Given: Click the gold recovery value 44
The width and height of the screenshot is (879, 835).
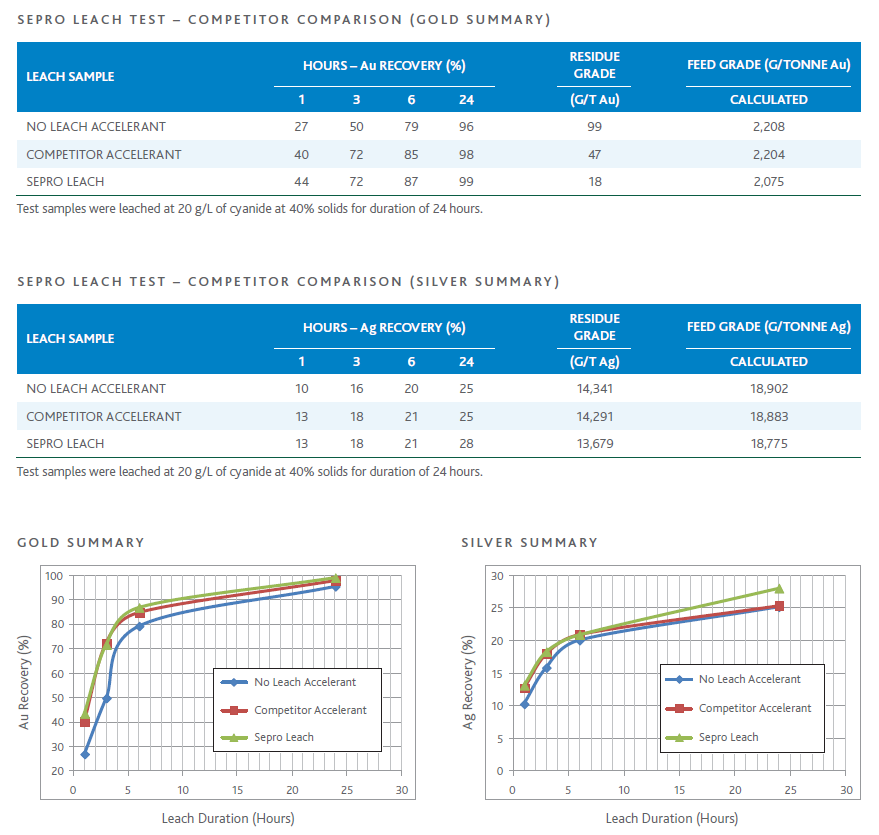Looking at the screenshot, I should pos(302,182).
